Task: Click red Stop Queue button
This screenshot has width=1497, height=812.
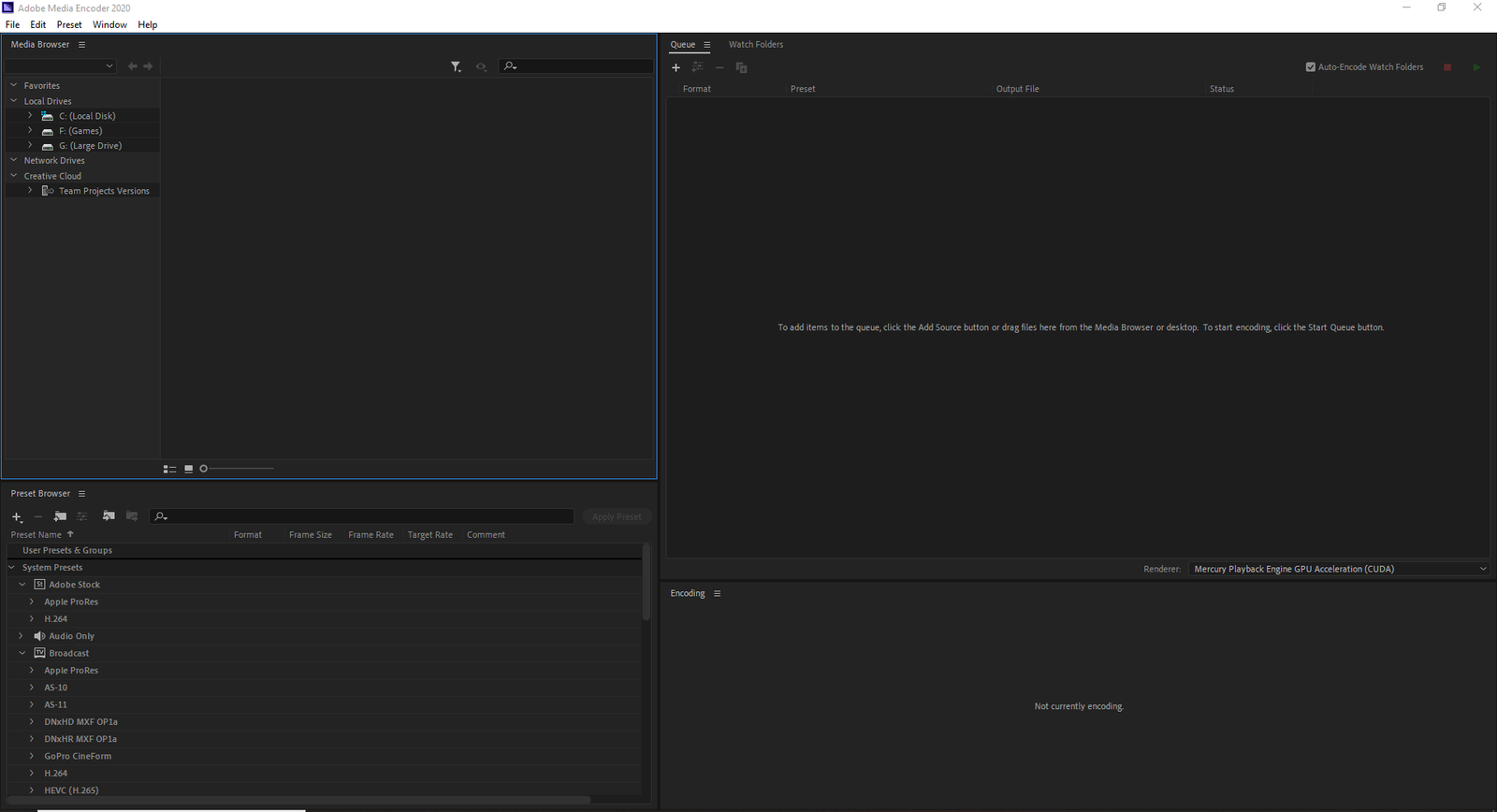Action: (x=1447, y=67)
